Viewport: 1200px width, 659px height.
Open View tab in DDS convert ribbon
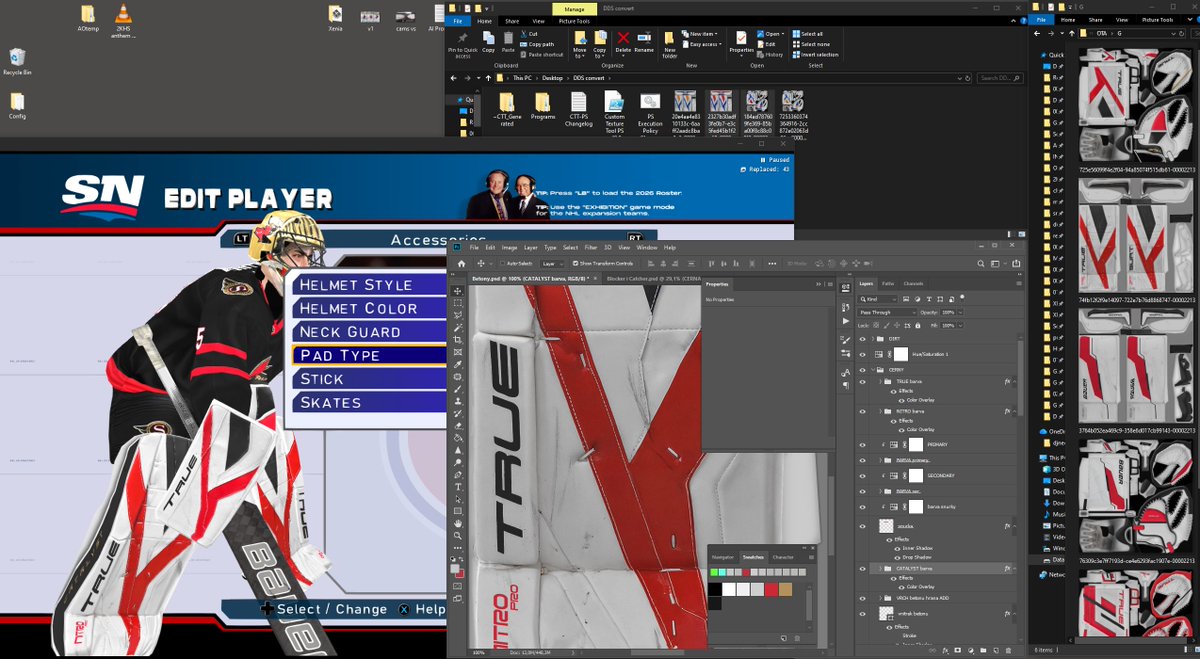(538, 20)
